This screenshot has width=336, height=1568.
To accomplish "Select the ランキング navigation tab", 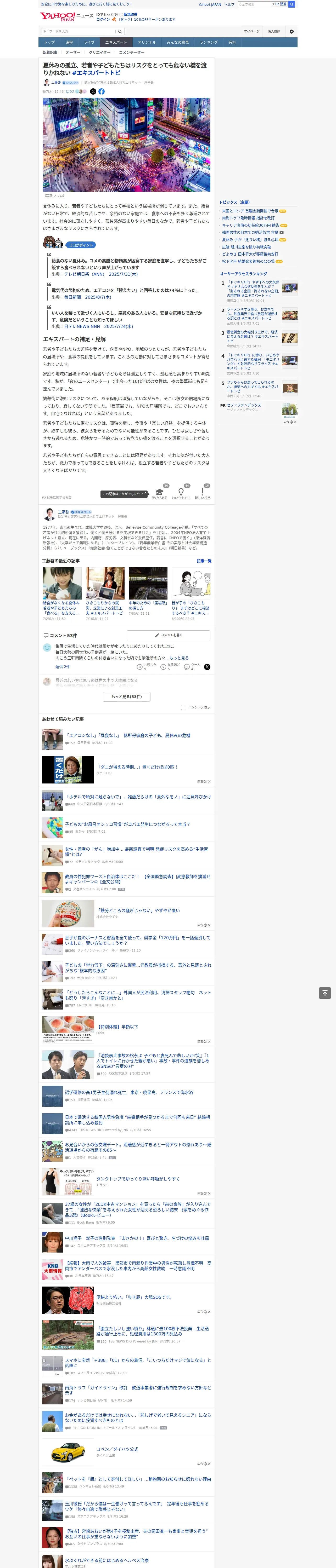I will click(x=209, y=43).
